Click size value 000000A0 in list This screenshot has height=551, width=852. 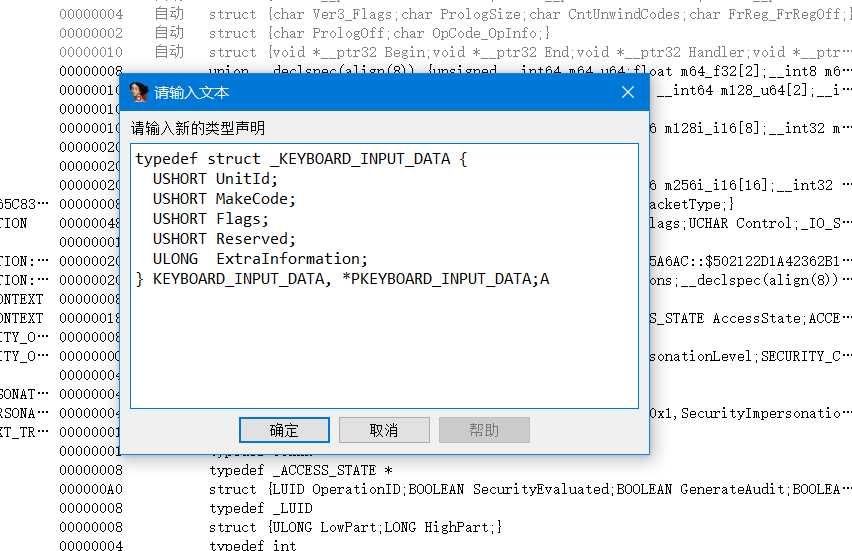point(91,489)
